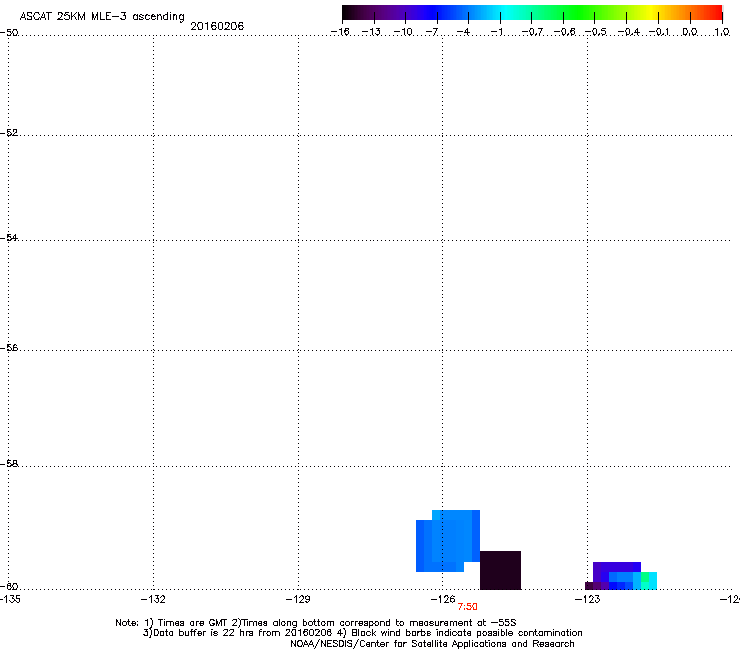740x650 pixels.
Task: Click the -0.7 colorbar label
Action: click(532, 32)
